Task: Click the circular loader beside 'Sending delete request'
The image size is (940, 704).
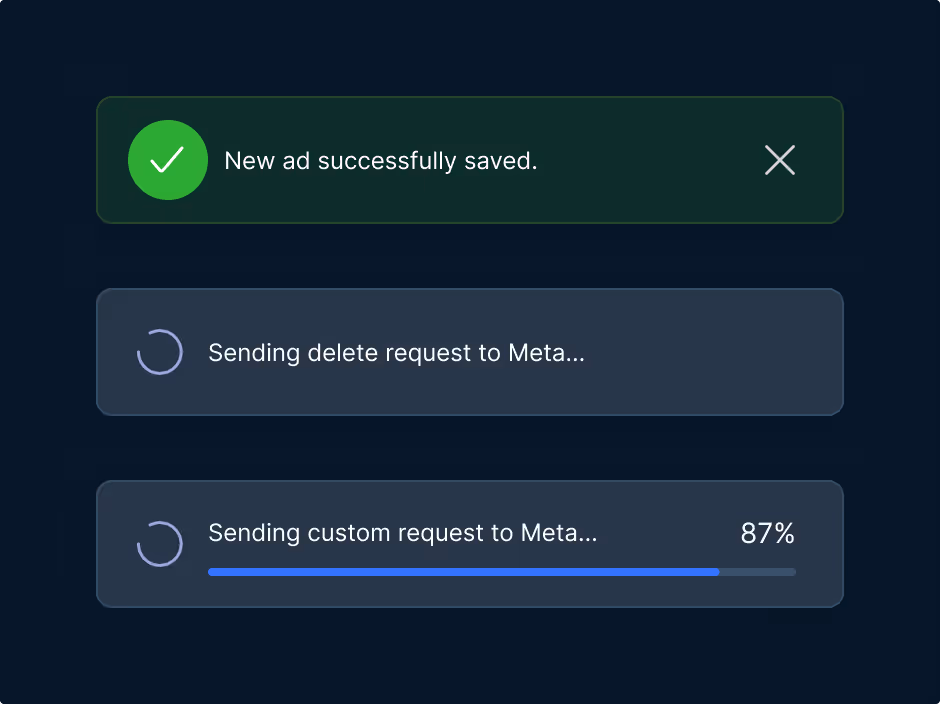Action: [x=160, y=352]
